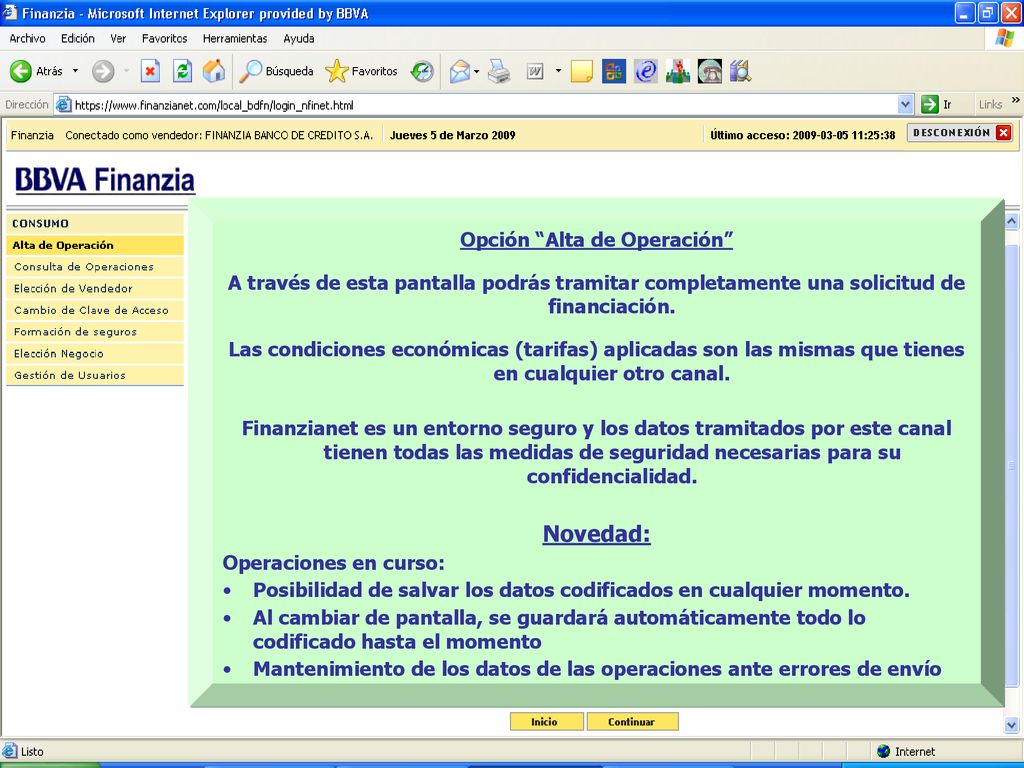Open Formación de seguros
The width and height of the screenshot is (1024, 768).
95,332
